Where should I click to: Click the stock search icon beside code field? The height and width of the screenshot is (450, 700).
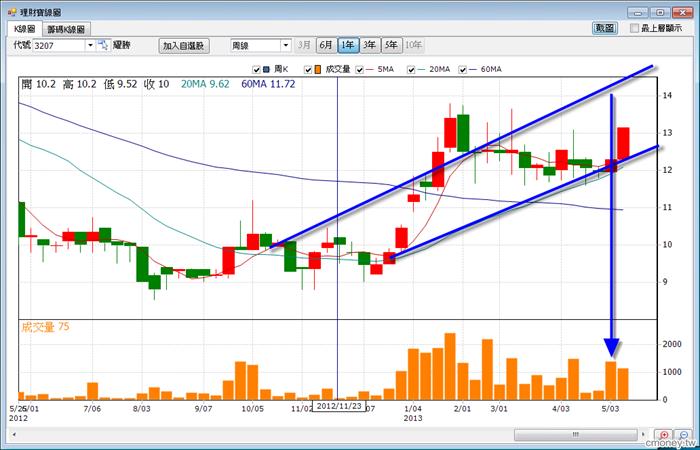click(102, 45)
